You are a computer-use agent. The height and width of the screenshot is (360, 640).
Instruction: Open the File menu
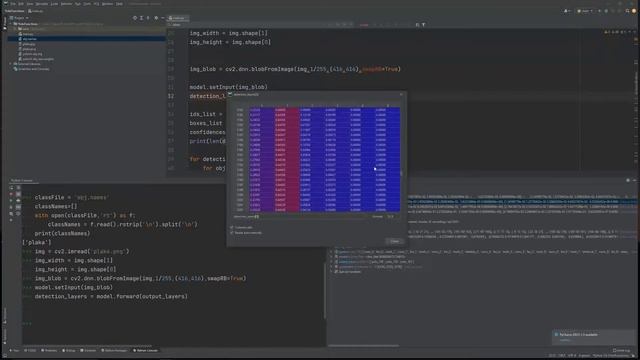13,4
